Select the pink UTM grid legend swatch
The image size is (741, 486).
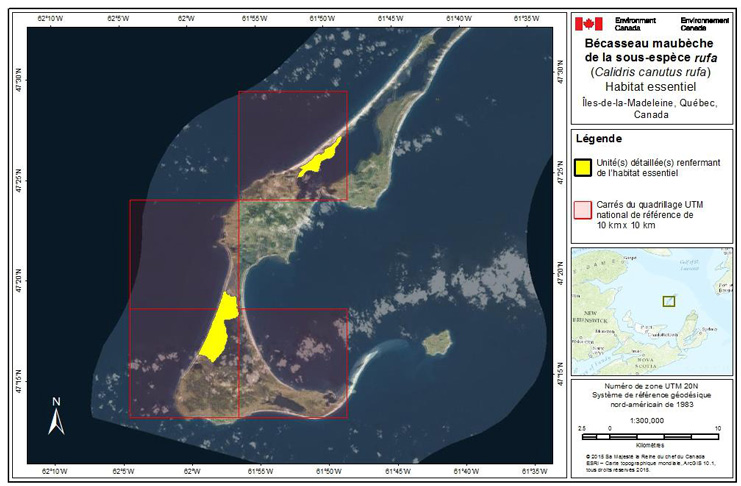point(583,208)
